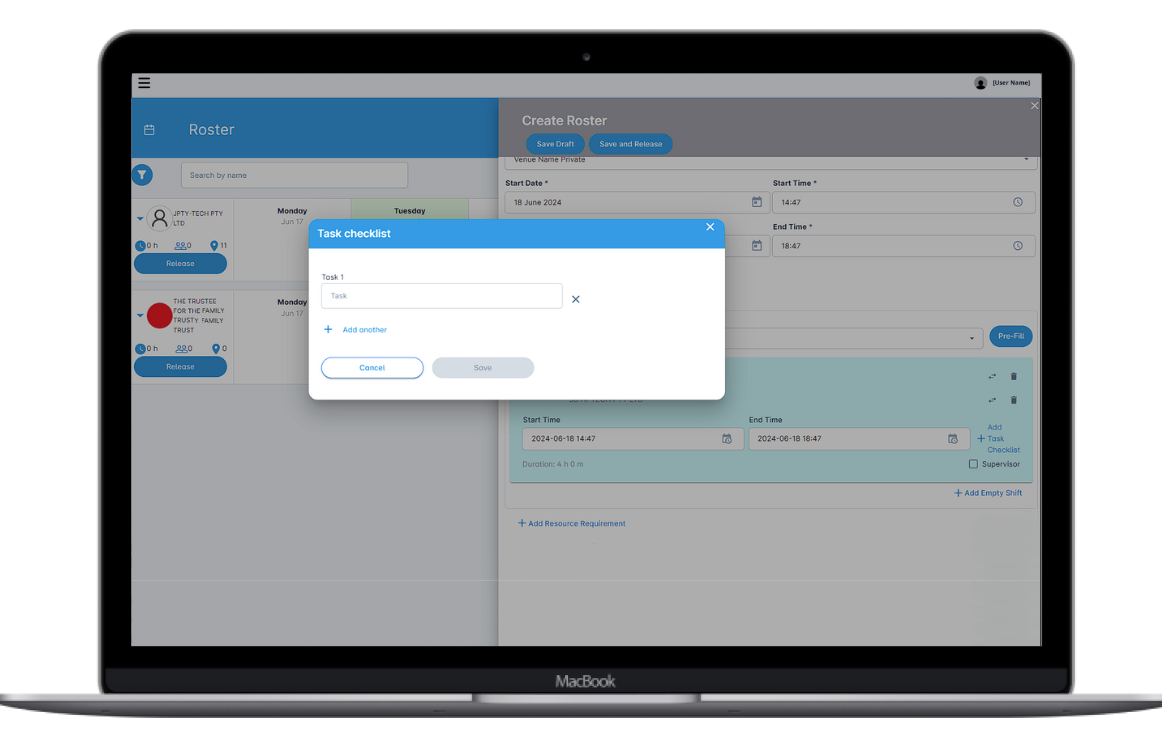The height and width of the screenshot is (750, 1162).
Task: Collapse The Trustee Family Trust row
Action: (140, 315)
